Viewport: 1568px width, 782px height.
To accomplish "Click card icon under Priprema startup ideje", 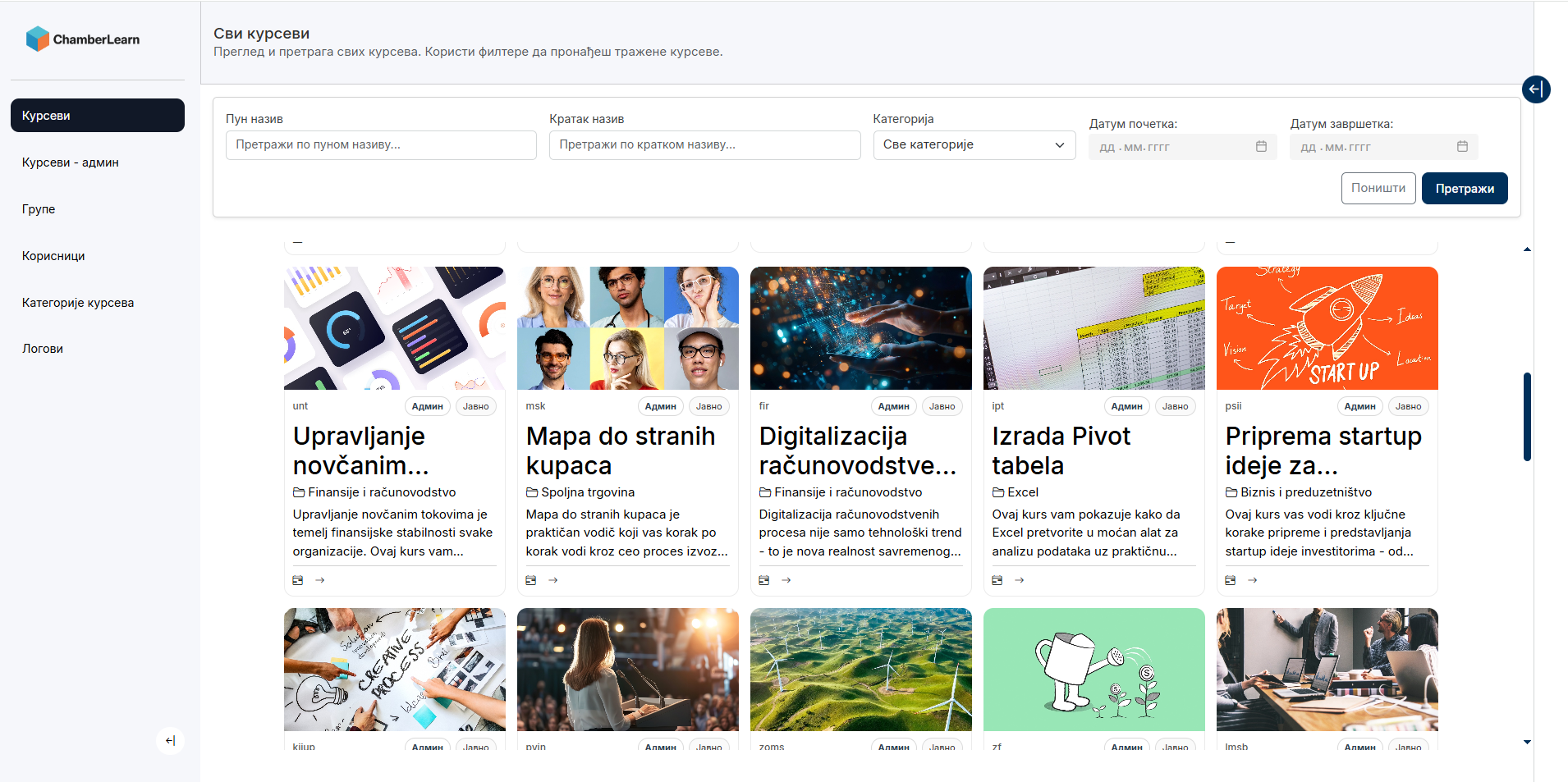I will pyautogui.click(x=1231, y=580).
